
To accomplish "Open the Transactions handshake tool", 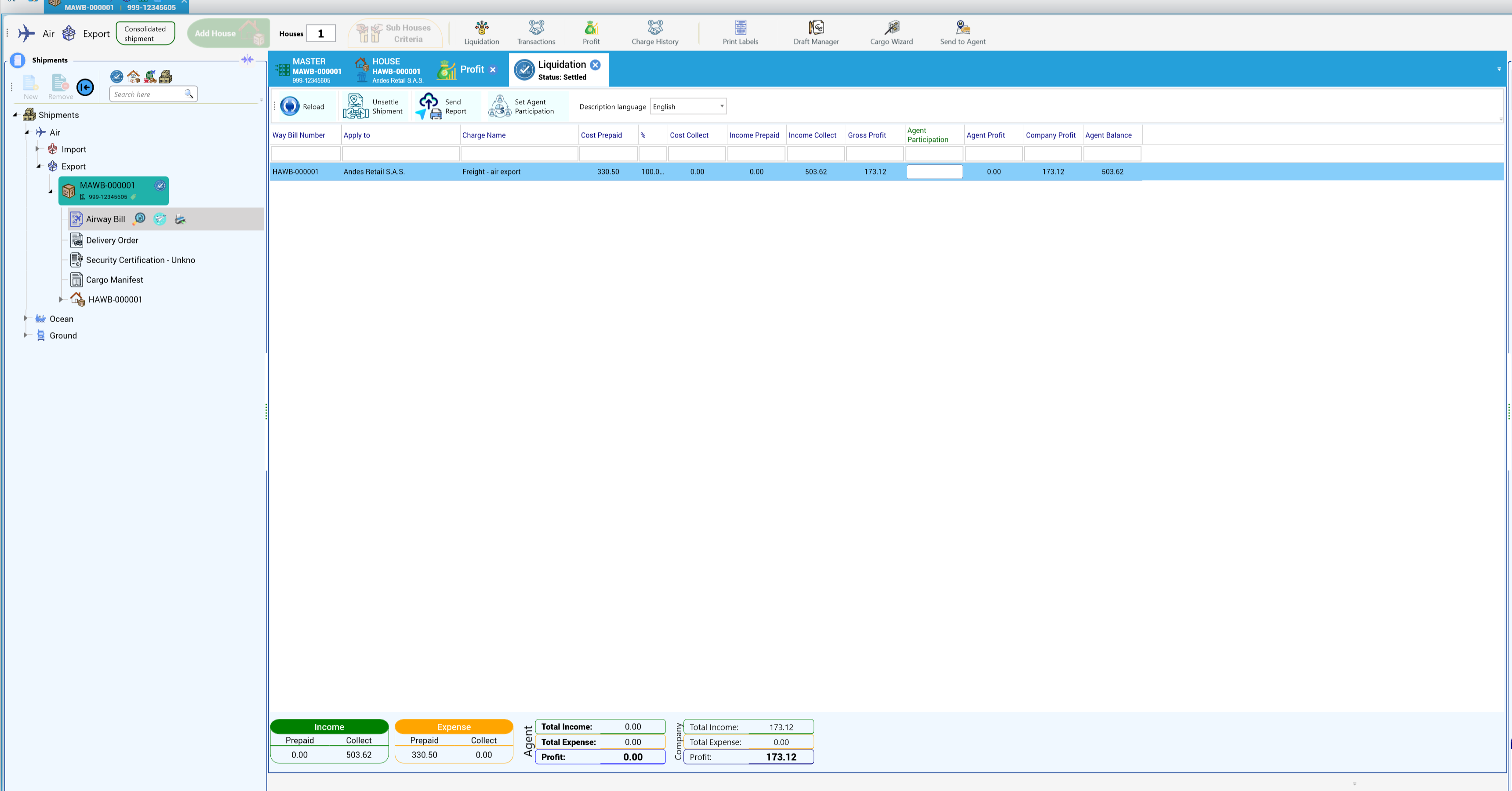I will (536, 33).
